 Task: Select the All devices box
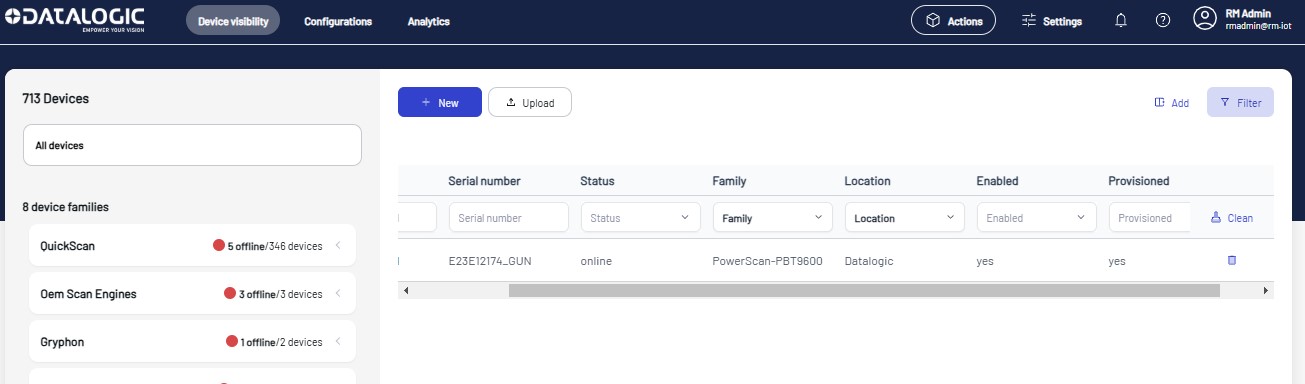pyautogui.click(x=192, y=145)
